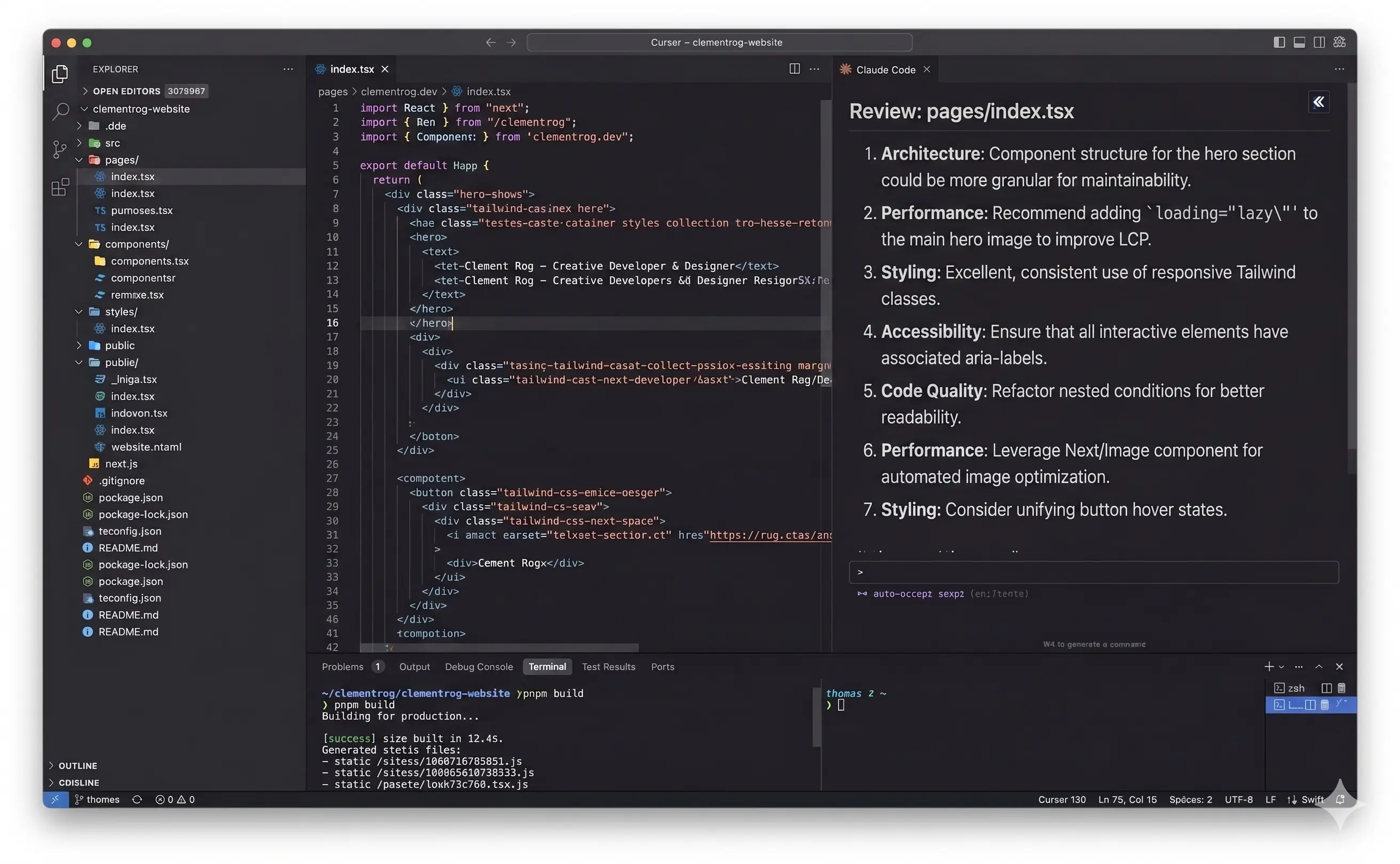Open the Source Control view icon
The height and width of the screenshot is (864, 1400).
[x=60, y=149]
